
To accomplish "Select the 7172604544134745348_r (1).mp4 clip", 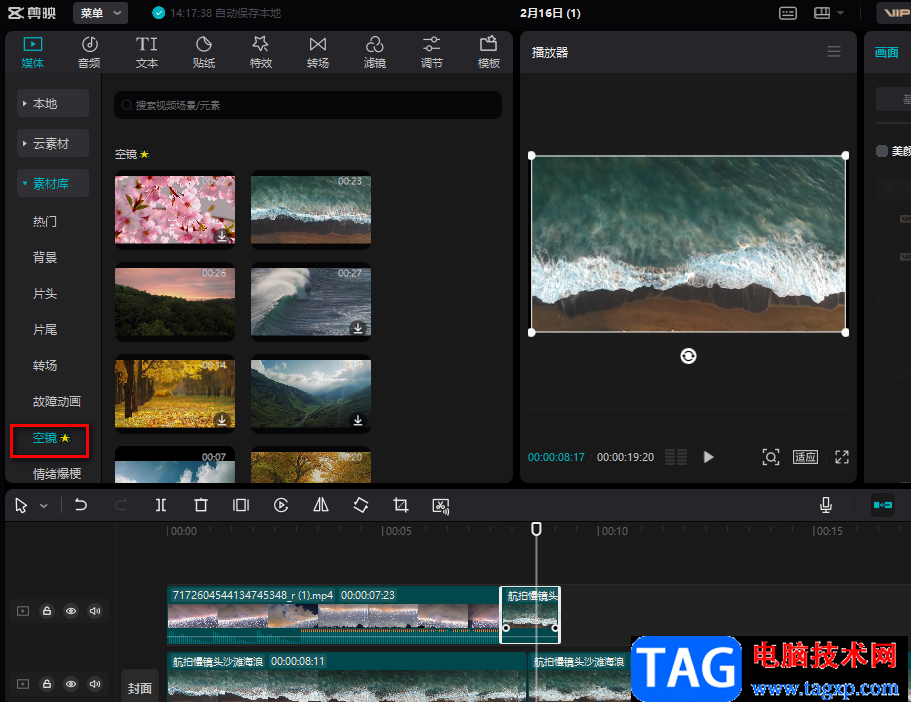I will 333,615.
